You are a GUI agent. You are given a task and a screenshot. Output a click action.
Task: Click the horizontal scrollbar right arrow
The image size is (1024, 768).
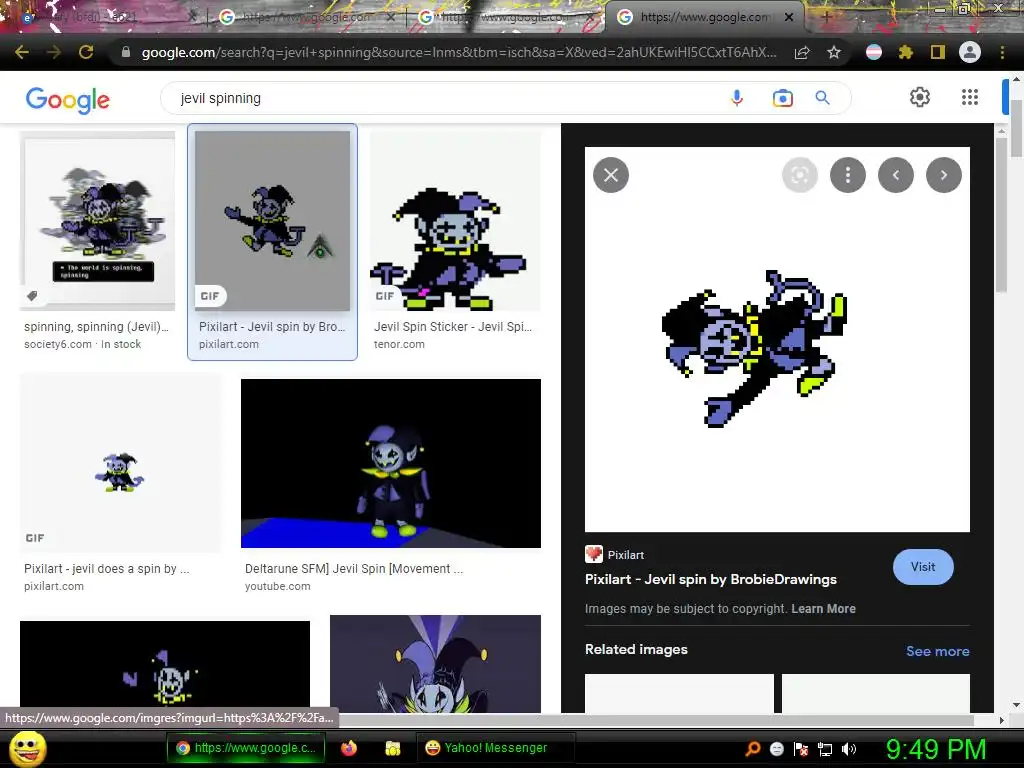tap(1001, 720)
